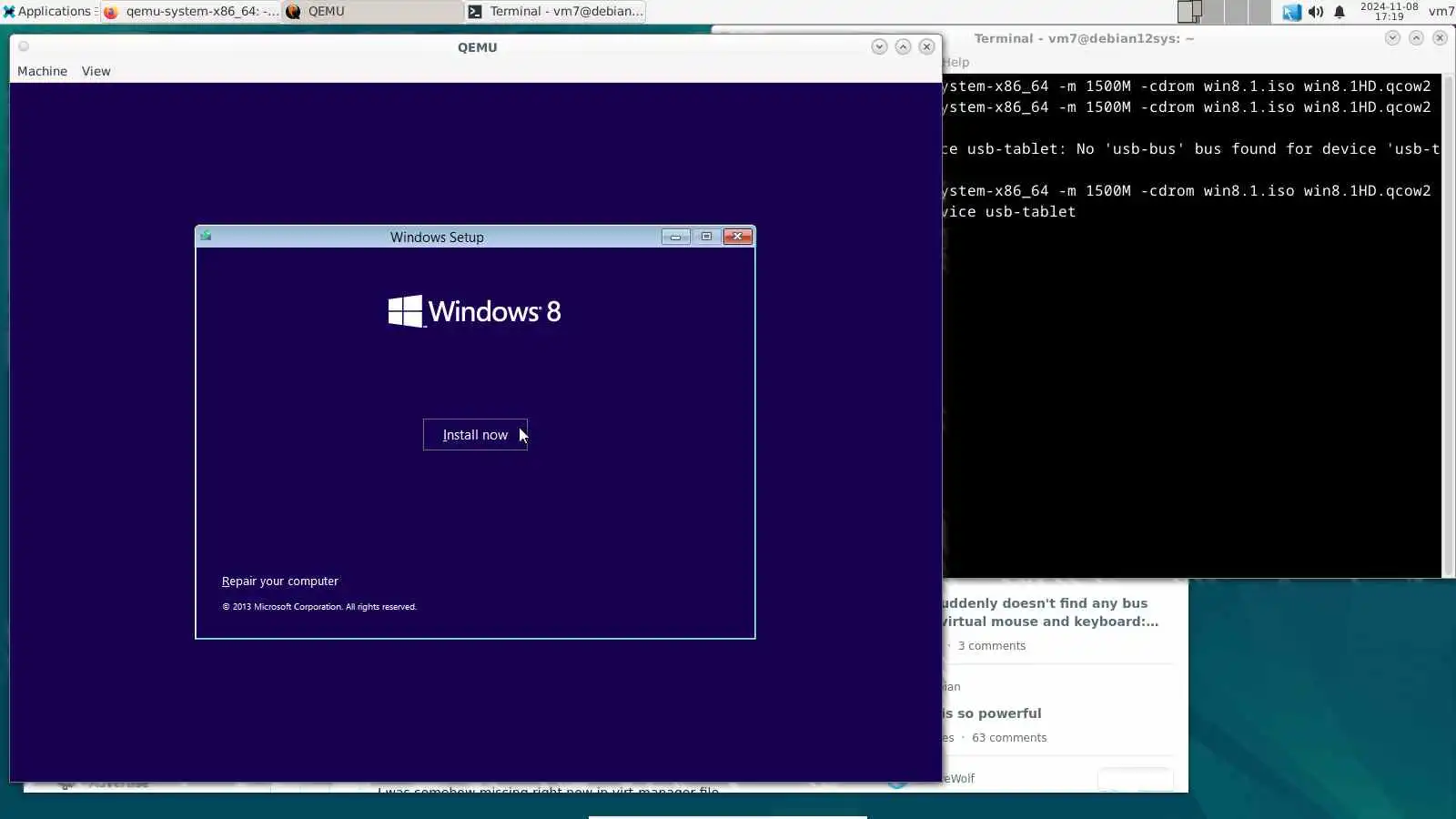Open the Help menu in Terminal
This screenshot has height=819, width=1456.
955,62
